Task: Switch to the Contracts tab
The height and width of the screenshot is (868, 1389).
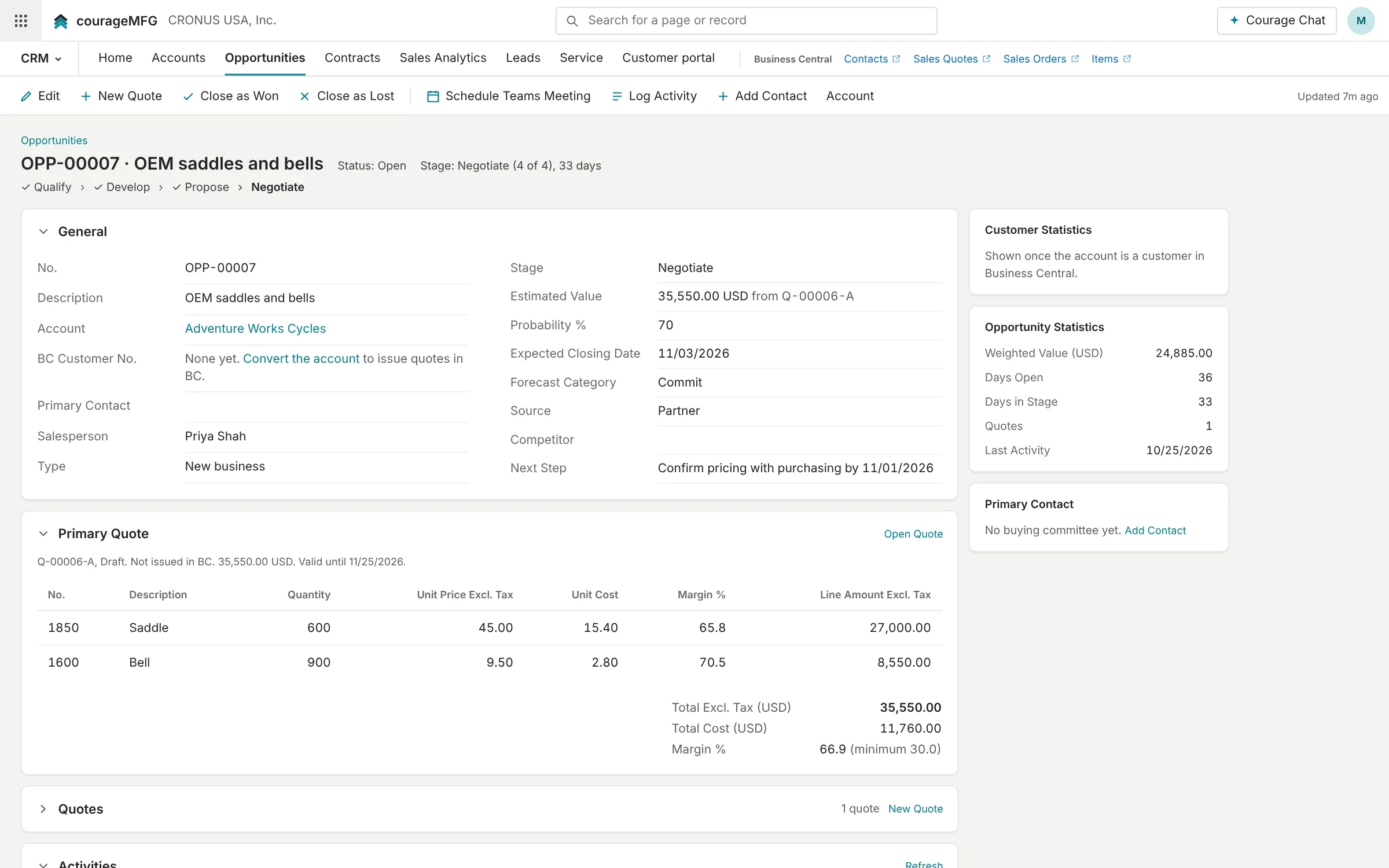Action: coord(352,58)
